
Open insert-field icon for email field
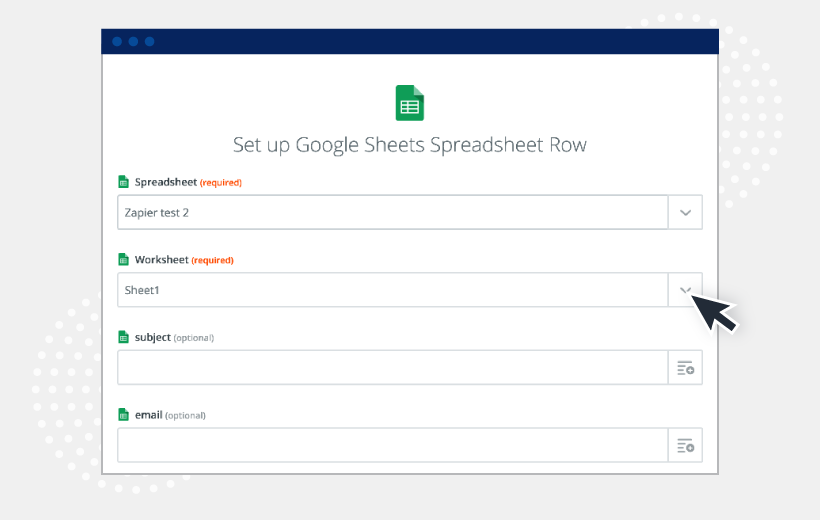tap(685, 445)
